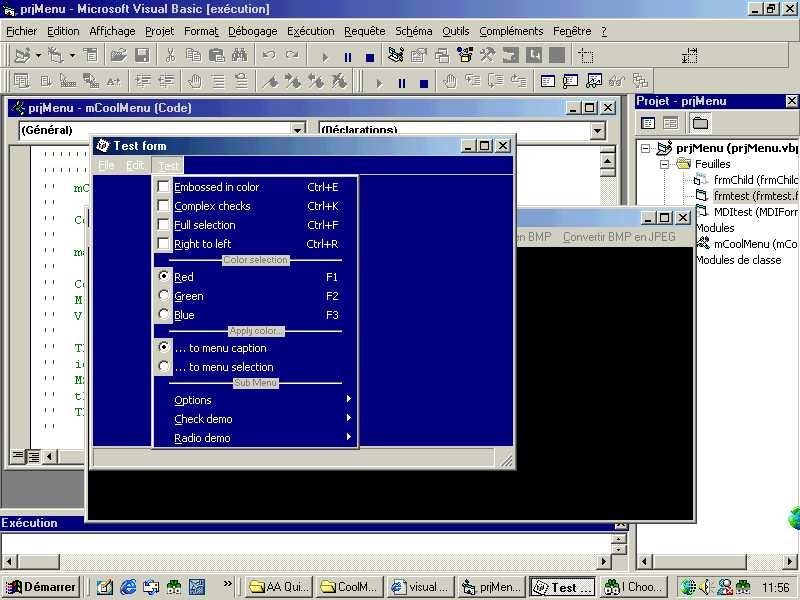Screen dimensions: 800x600
Task: Stop program execution with the Stop icon
Action: click(x=369, y=57)
